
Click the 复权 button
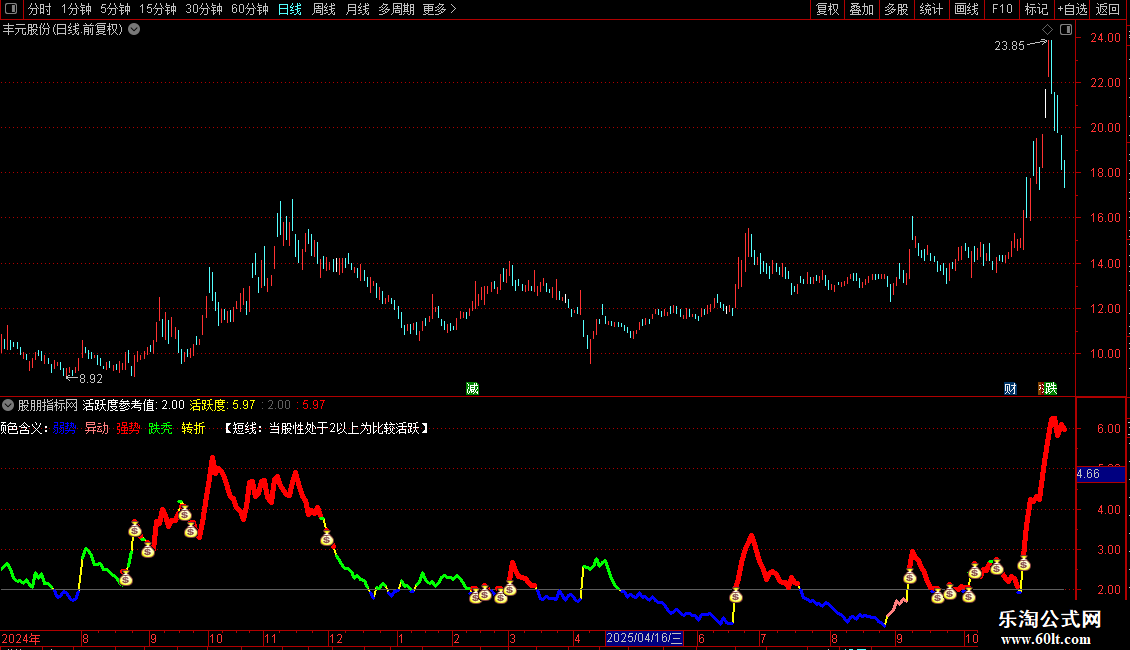tap(827, 9)
